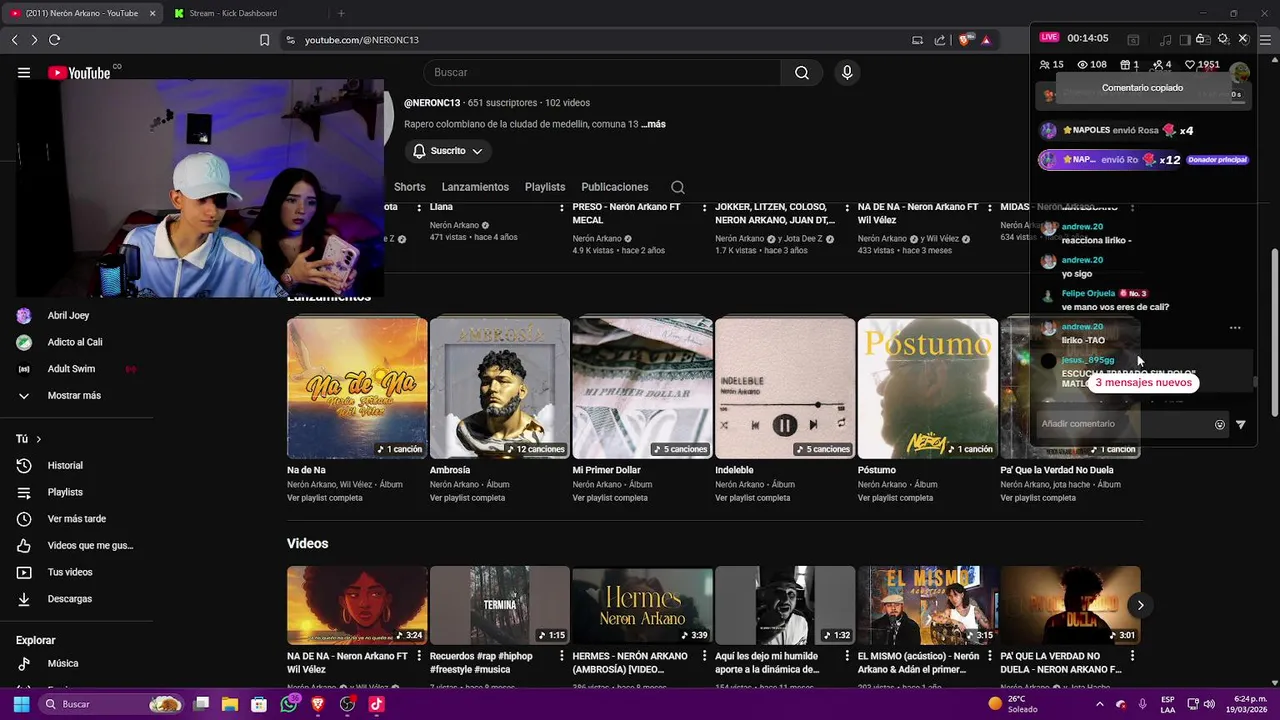Switch to the Shorts tab
This screenshot has height=720, width=1280.
click(x=409, y=187)
